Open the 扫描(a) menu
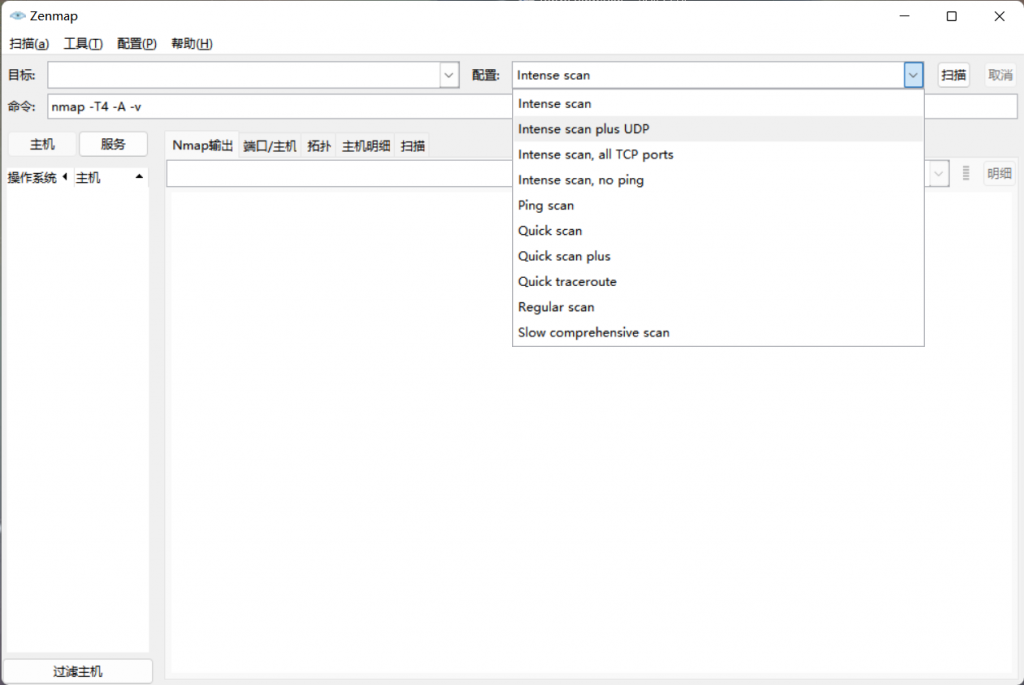 pos(29,44)
